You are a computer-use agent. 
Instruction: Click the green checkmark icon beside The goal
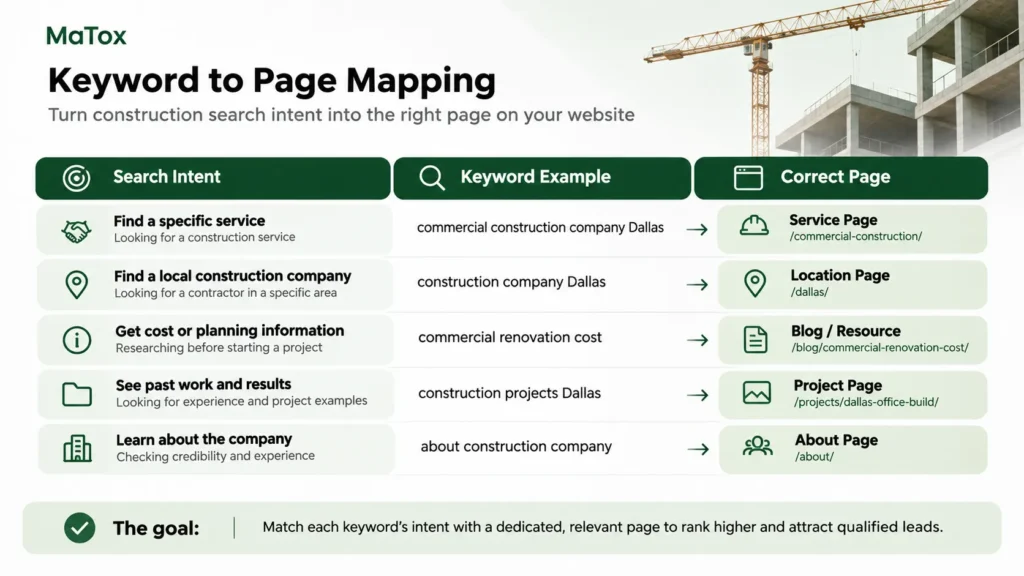tap(80, 528)
